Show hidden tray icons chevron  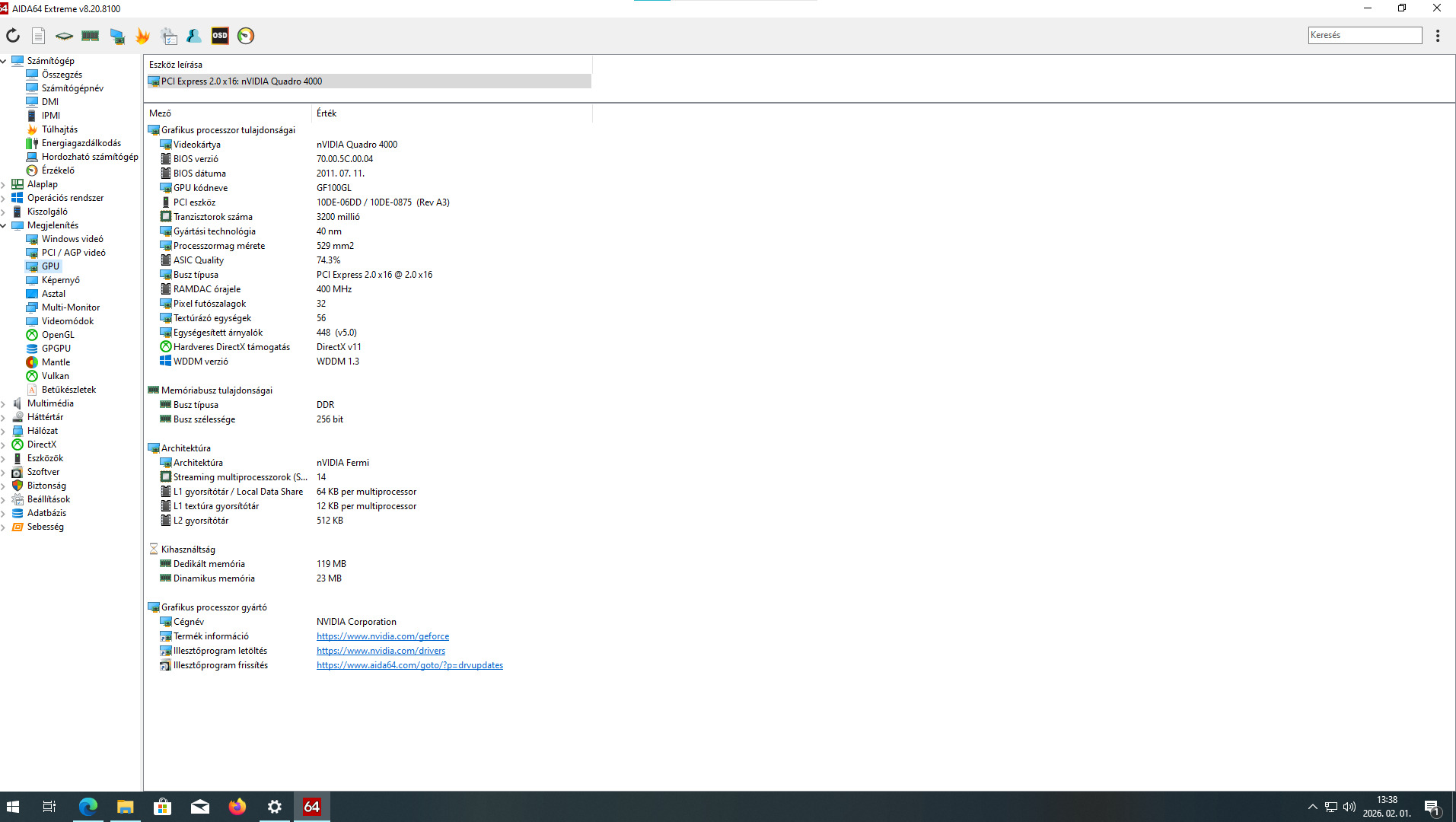(x=1313, y=807)
